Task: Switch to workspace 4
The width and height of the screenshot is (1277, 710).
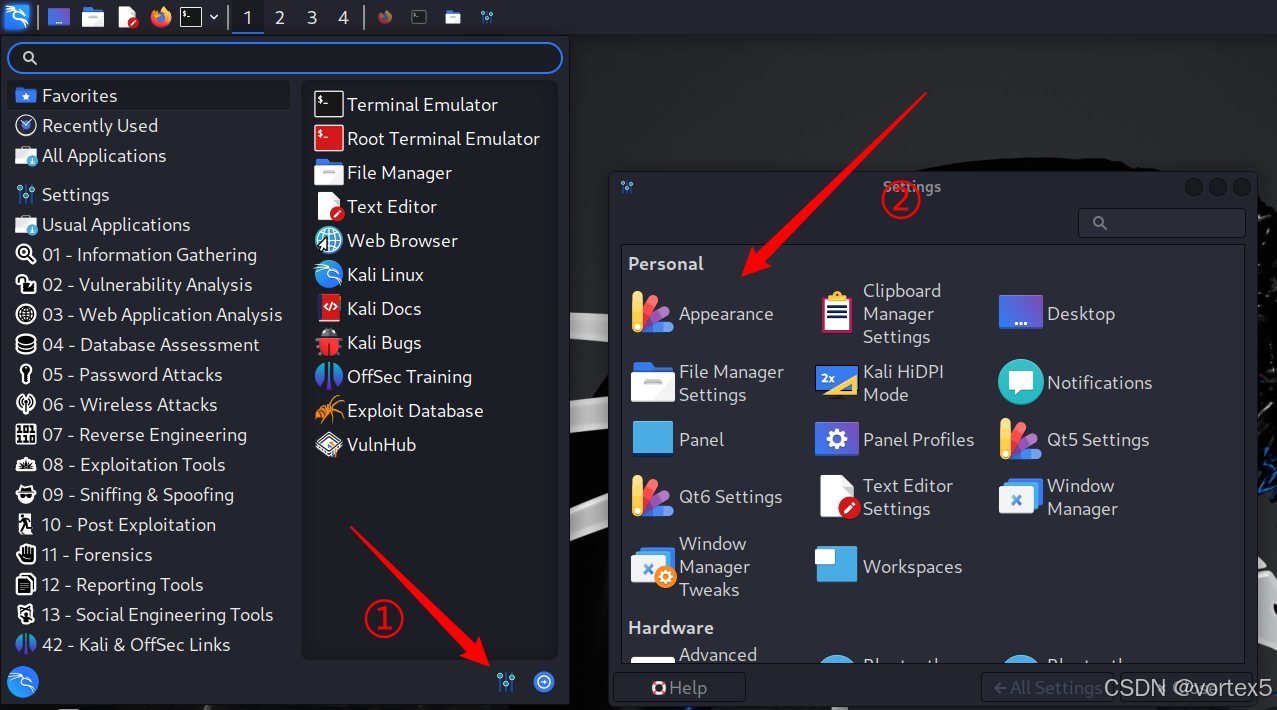Action: (x=344, y=17)
